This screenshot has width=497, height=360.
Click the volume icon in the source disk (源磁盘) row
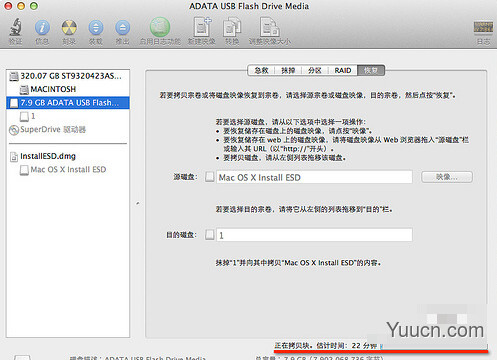tap(209, 177)
